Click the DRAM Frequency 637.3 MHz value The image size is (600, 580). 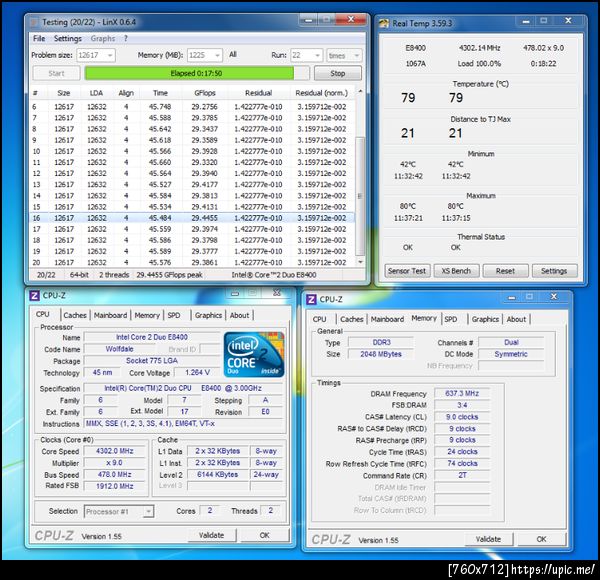[x=462, y=393]
